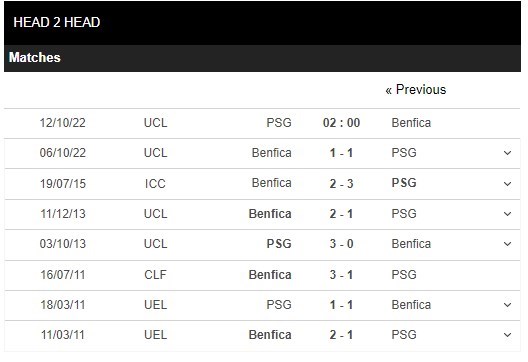Click the ICC competition label
The height and width of the screenshot is (362, 528).
pos(155,184)
